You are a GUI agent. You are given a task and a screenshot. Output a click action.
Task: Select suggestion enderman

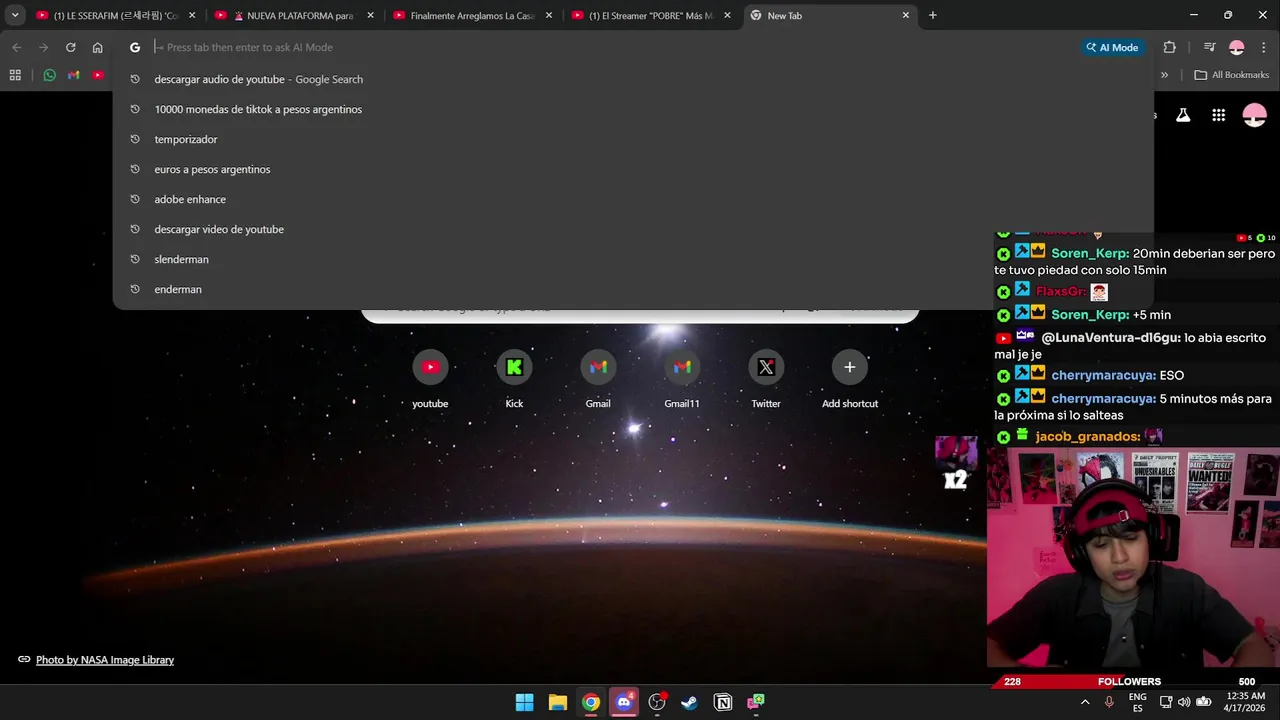coord(633,289)
